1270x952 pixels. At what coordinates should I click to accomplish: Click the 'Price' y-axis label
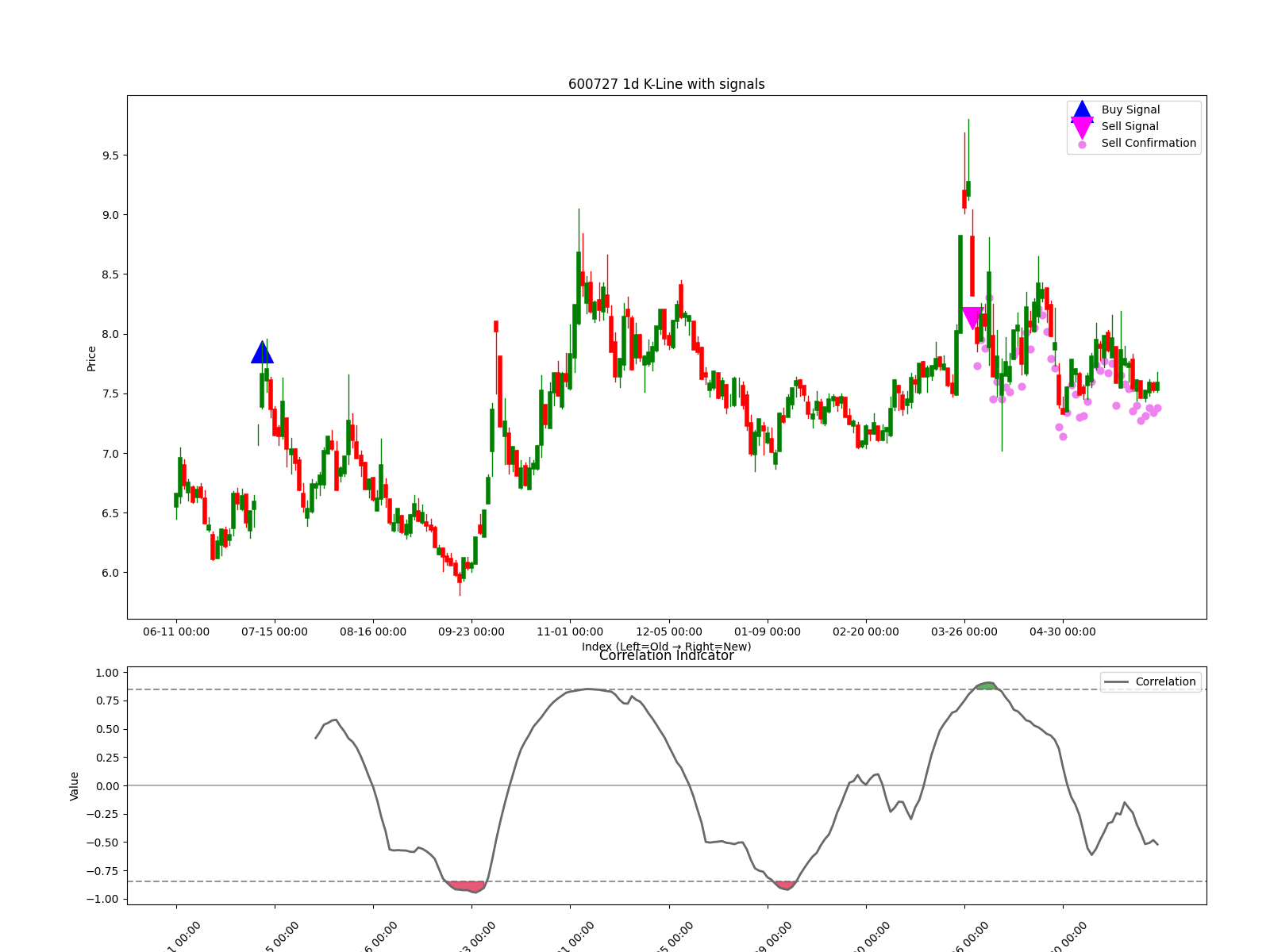click(x=91, y=359)
